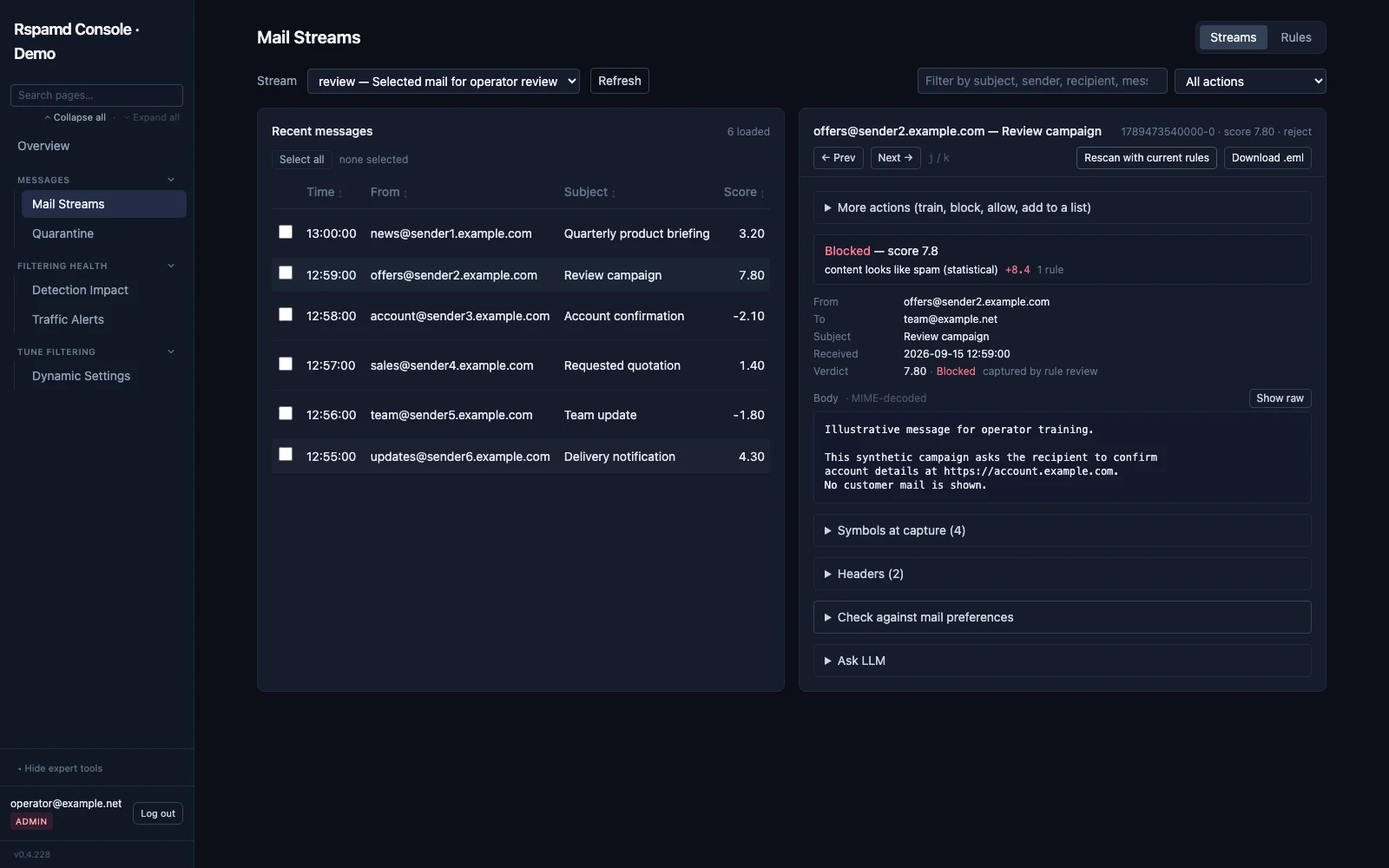
Task: Open Traffic Alerts page
Action: coord(104,319)
